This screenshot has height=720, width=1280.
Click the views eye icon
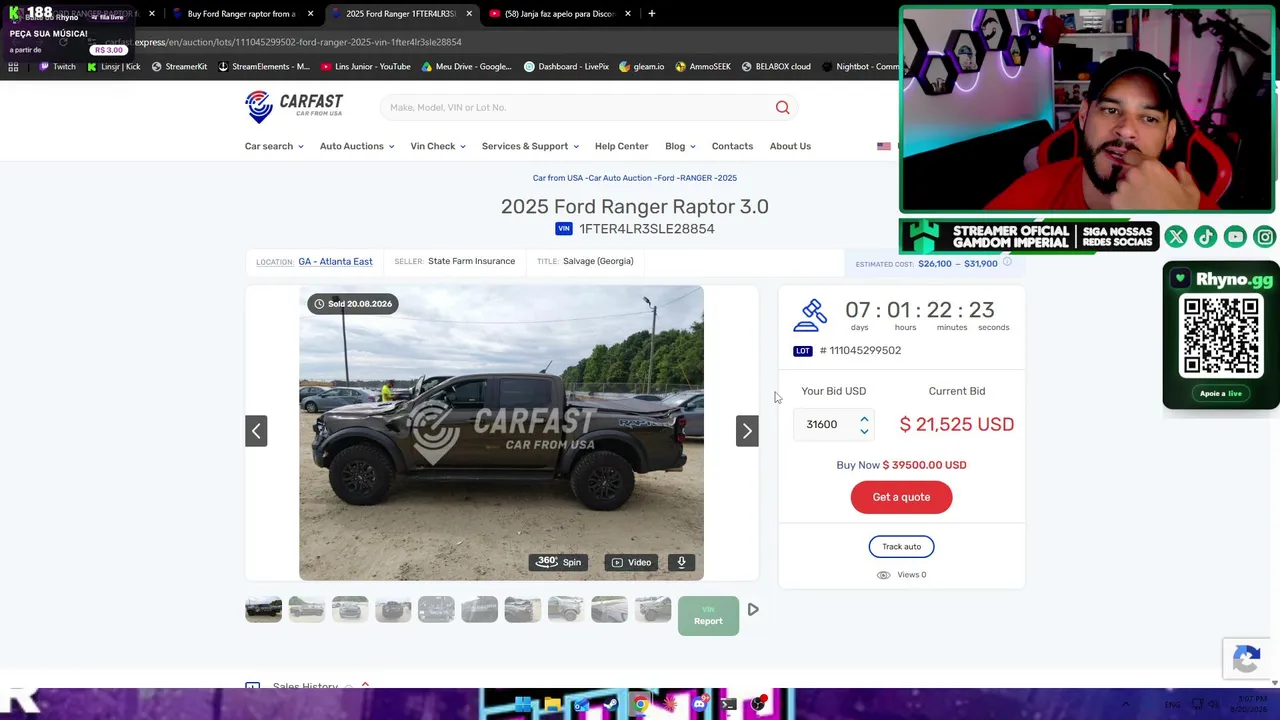(883, 575)
